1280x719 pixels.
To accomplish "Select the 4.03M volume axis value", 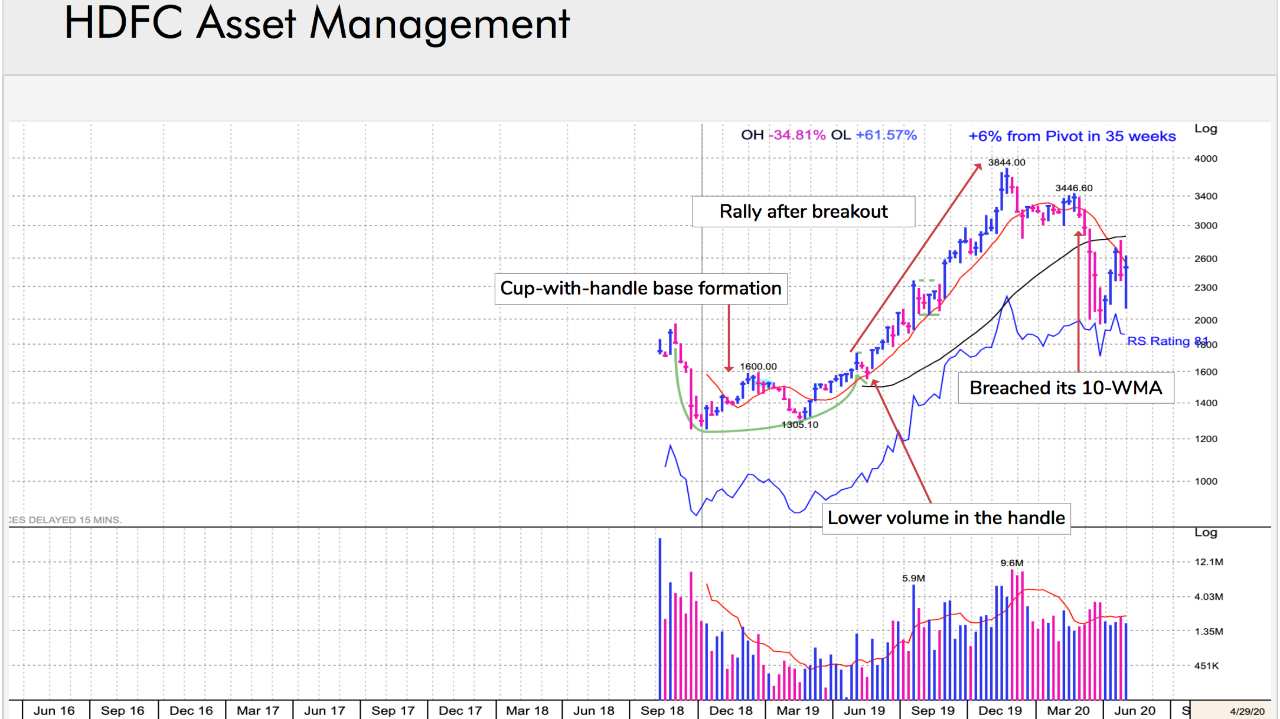I will click(x=1208, y=597).
